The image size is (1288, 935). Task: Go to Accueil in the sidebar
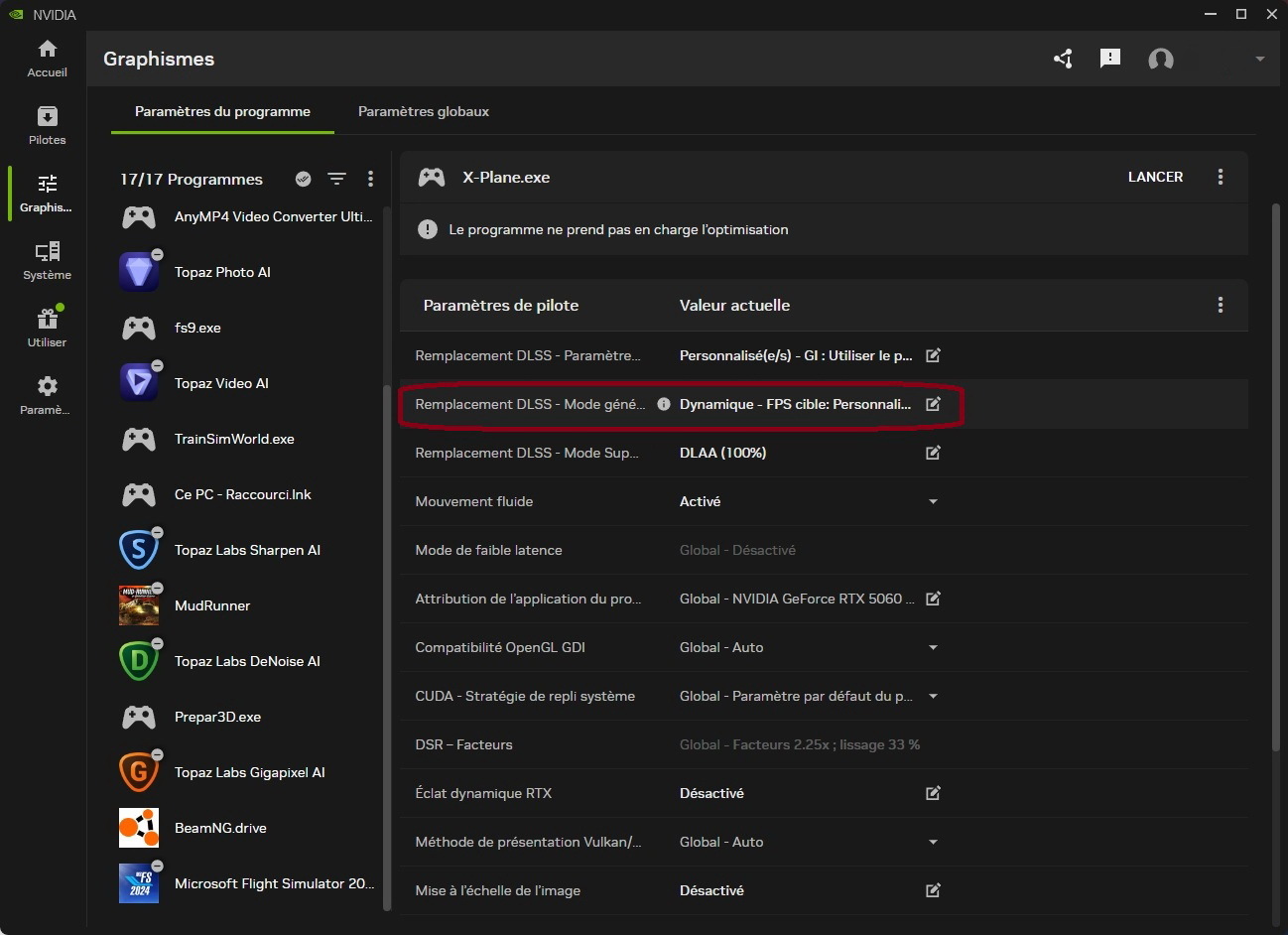(x=47, y=59)
